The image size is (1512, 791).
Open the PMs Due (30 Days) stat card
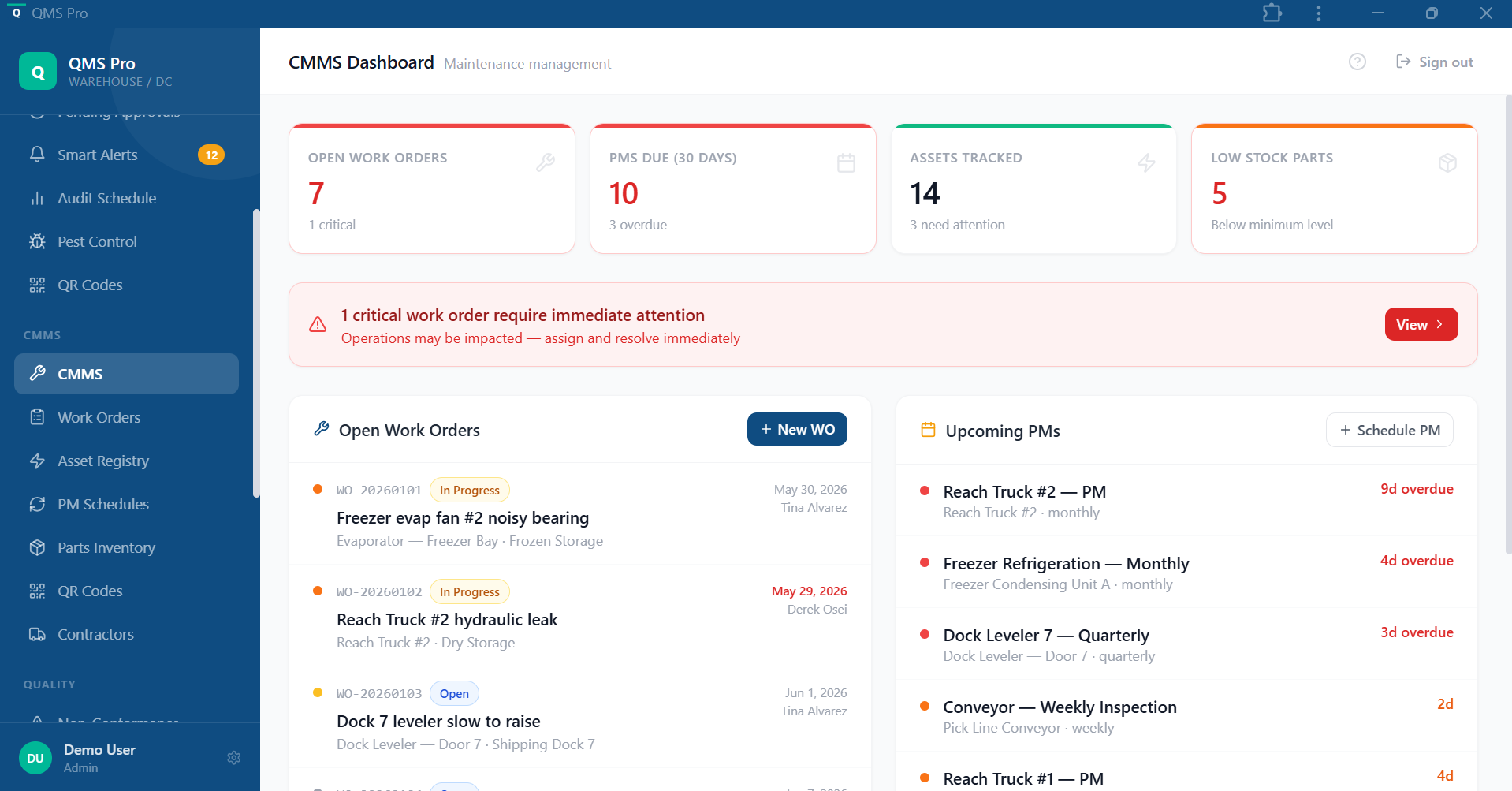tap(733, 188)
